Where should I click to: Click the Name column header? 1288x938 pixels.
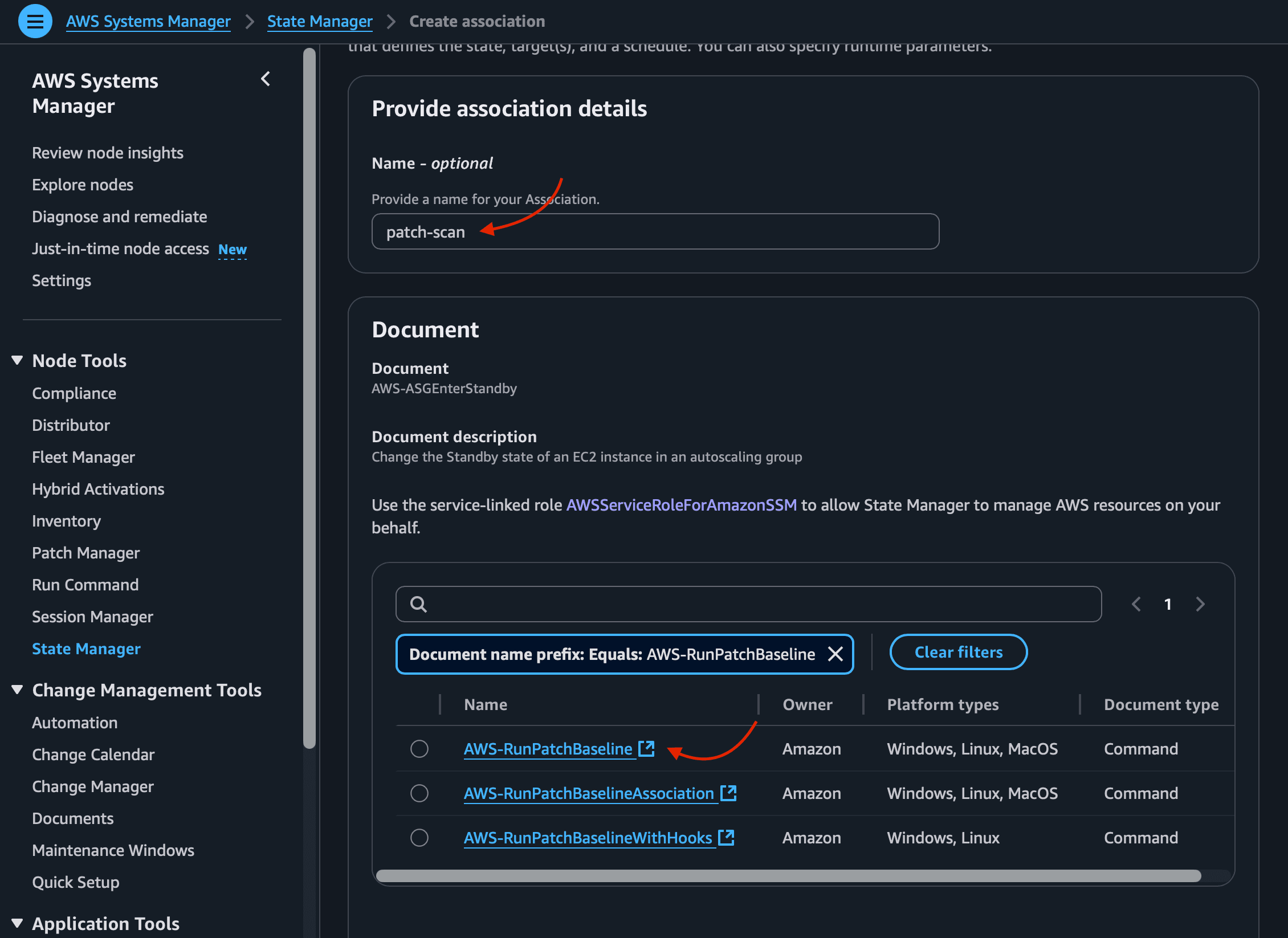[486, 704]
